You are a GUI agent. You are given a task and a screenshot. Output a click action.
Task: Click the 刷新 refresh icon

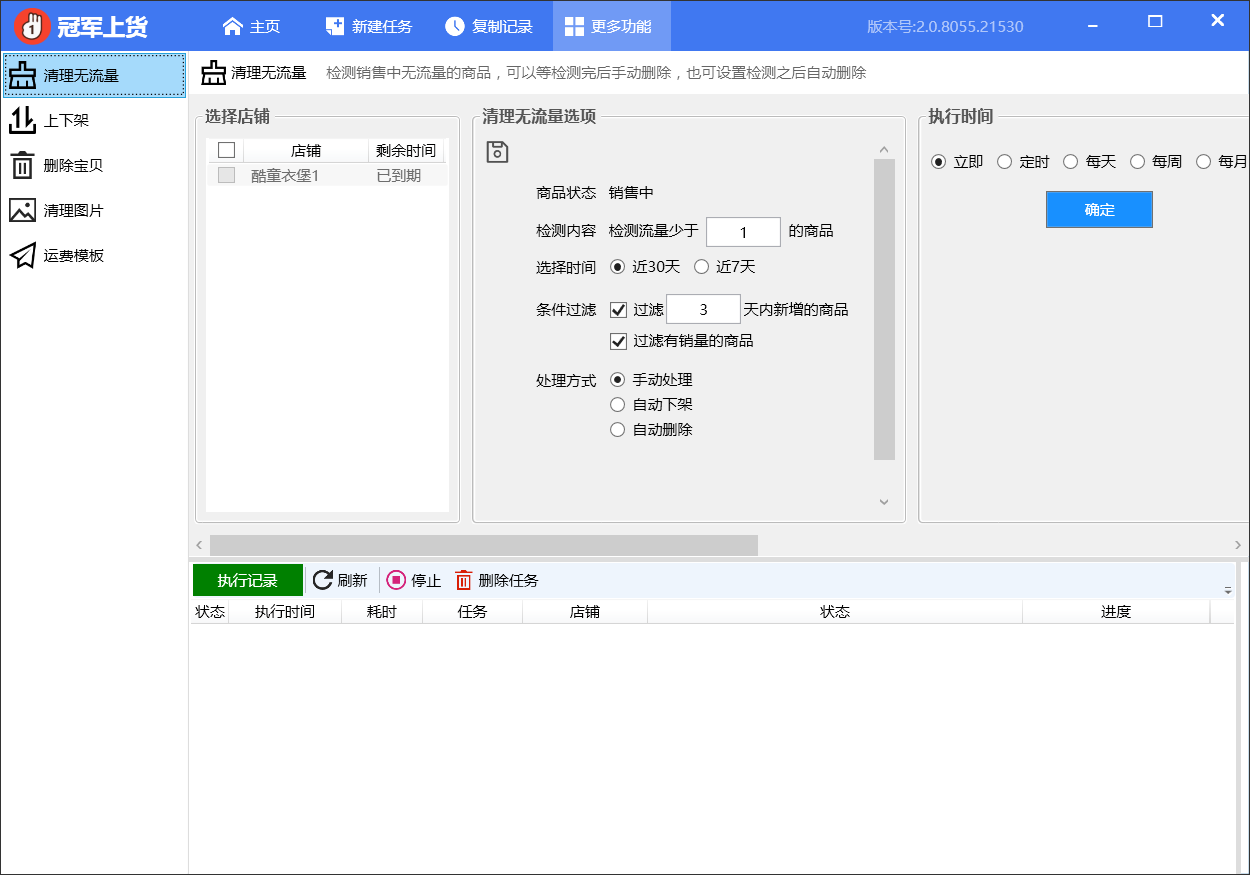coord(323,580)
